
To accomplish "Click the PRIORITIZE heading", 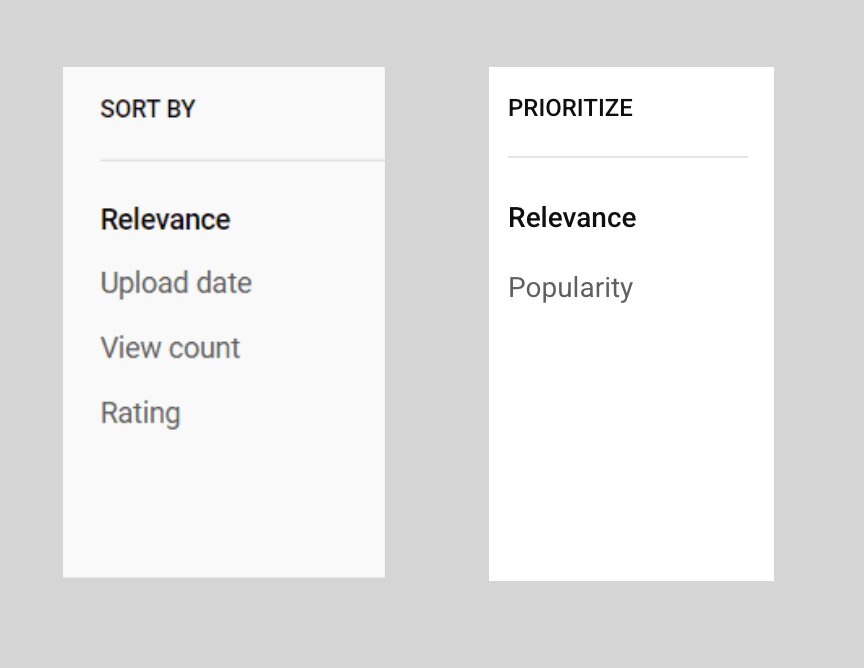I will (570, 108).
